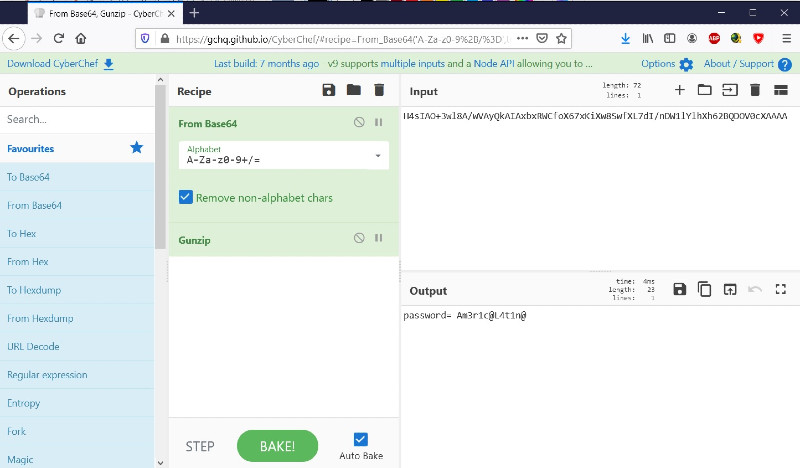Toggle the browser sidebar icon

pyautogui.click(x=669, y=38)
